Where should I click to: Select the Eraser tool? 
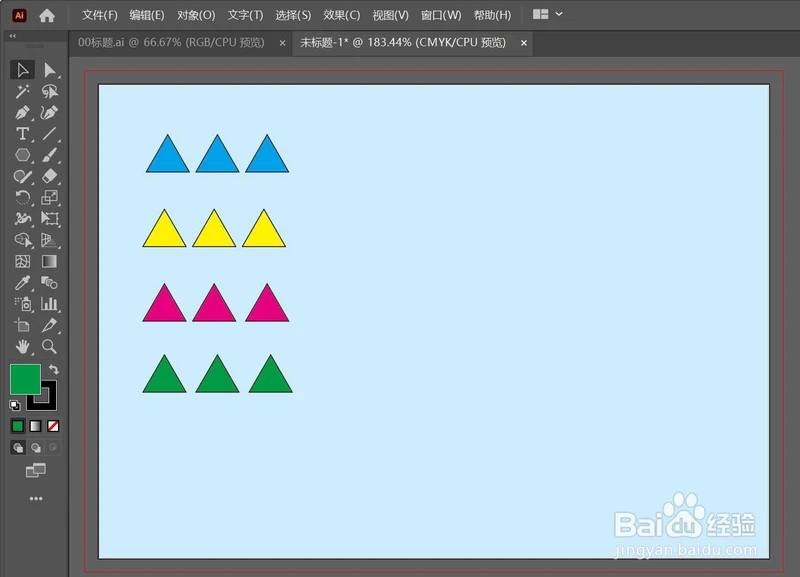[49, 177]
